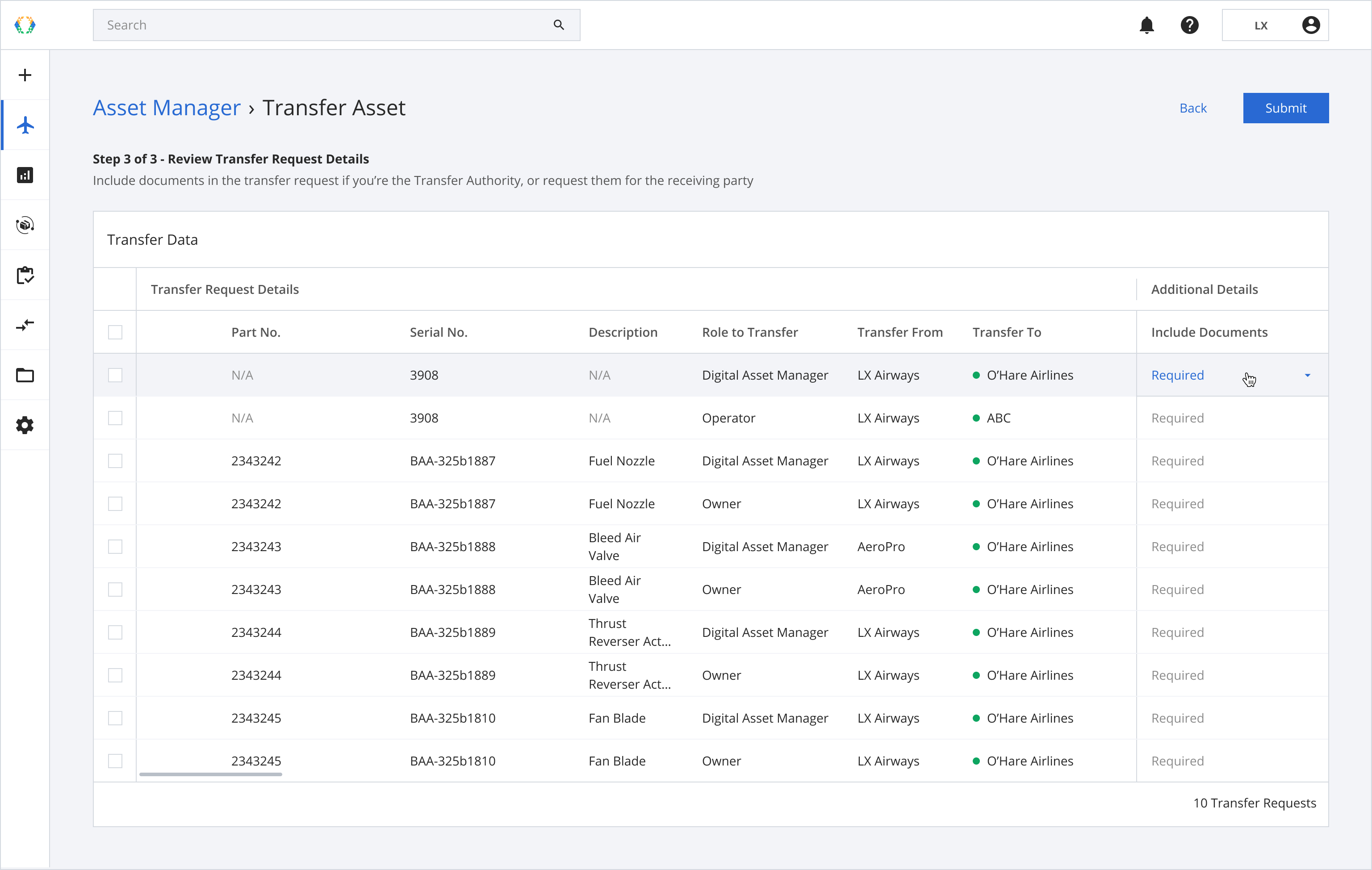Open the settings gear sidebar icon
Viewport: 1372px width, 870px height.
[x=25, y=425]
